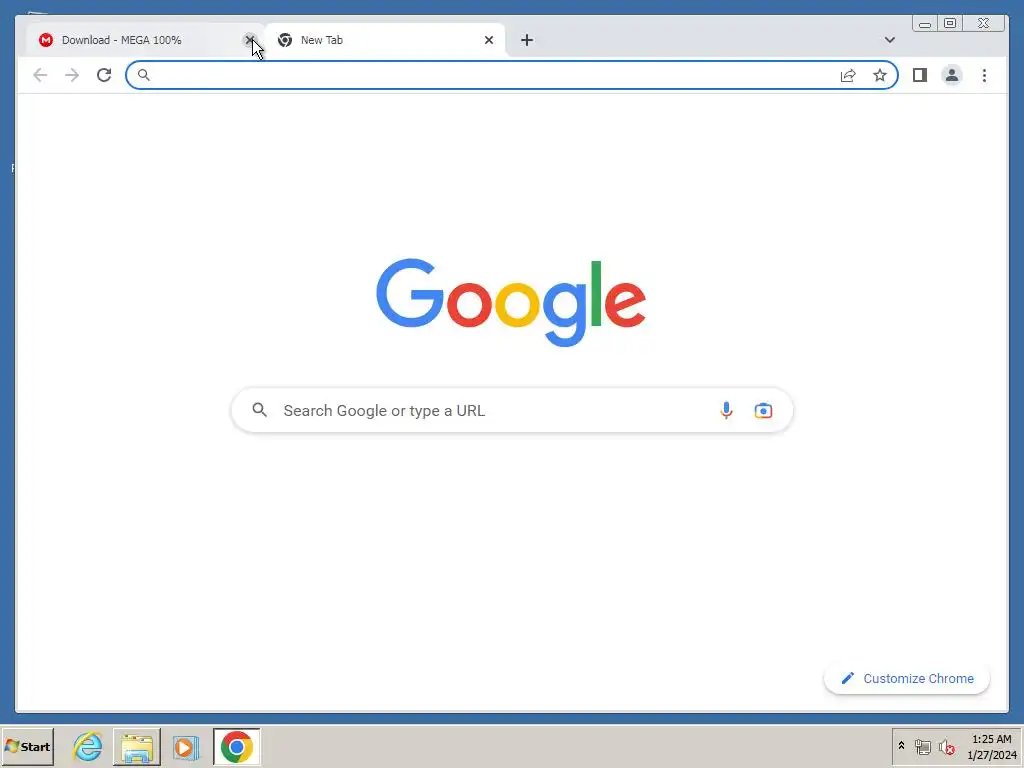This screenshot has width=1024, height=768.
Task: Open the muted volume tray icon
Action: tap(946, 746)
